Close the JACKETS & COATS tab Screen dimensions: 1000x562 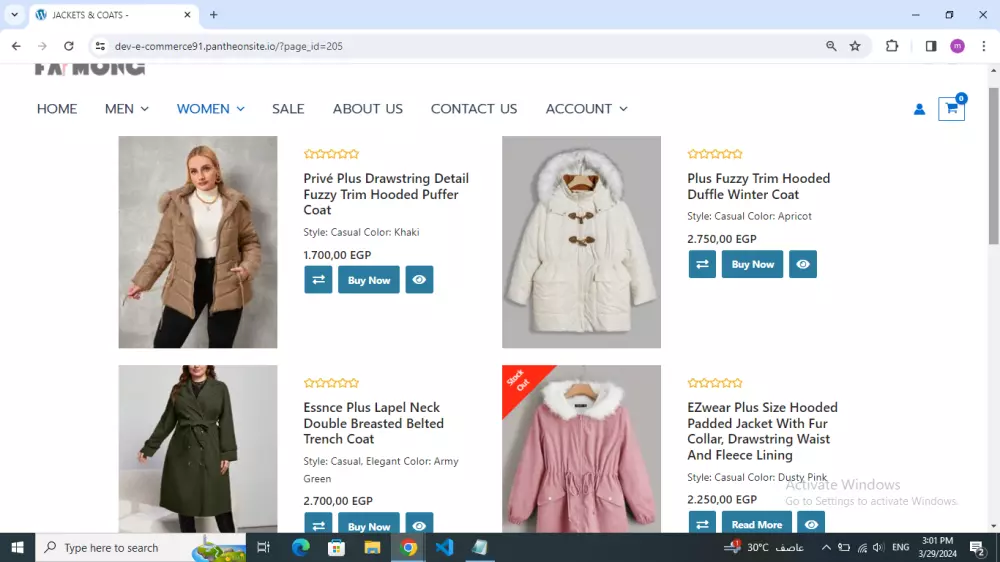point(187,15)
